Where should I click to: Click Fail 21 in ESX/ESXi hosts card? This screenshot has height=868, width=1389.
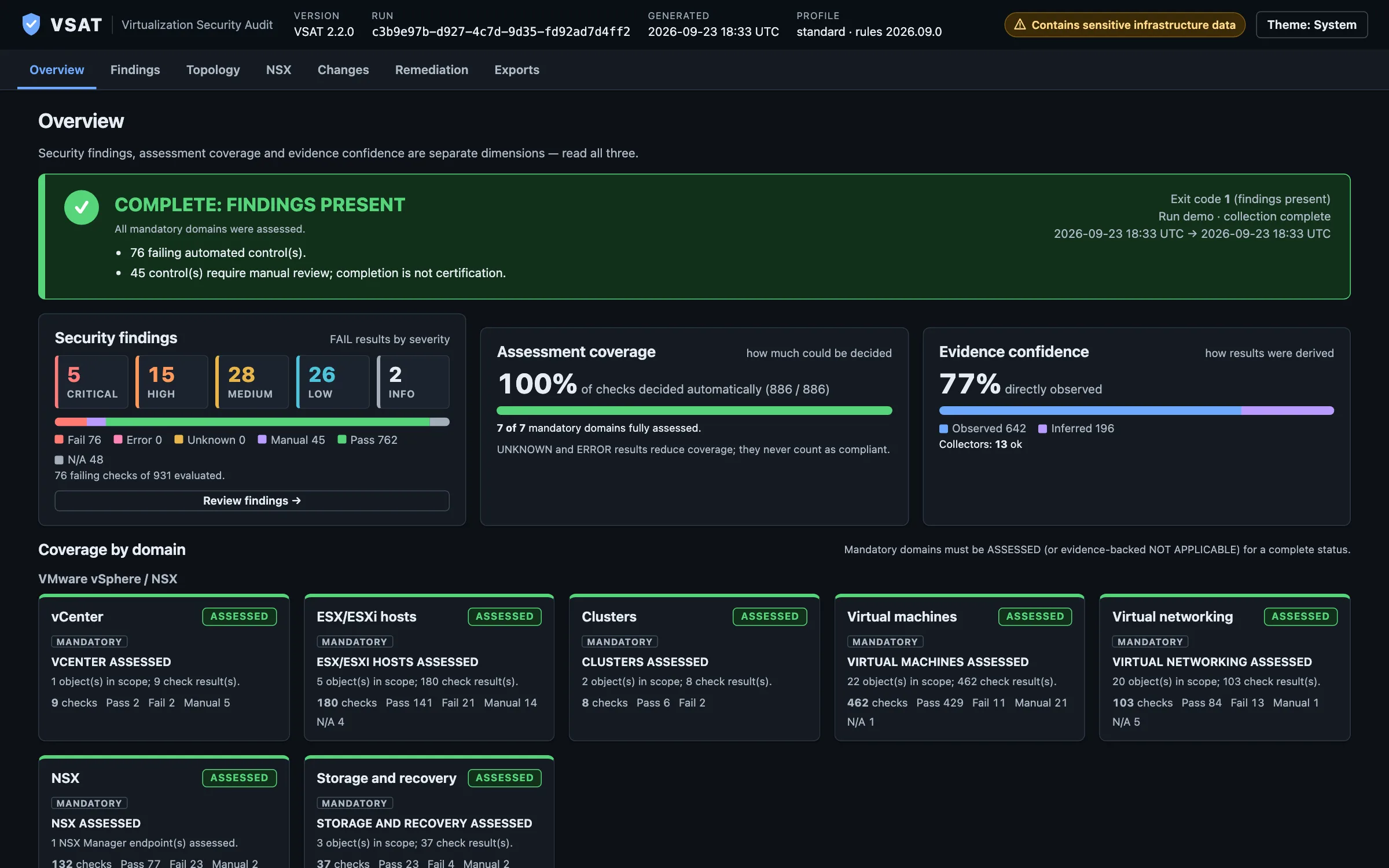[x=458, y=703]
